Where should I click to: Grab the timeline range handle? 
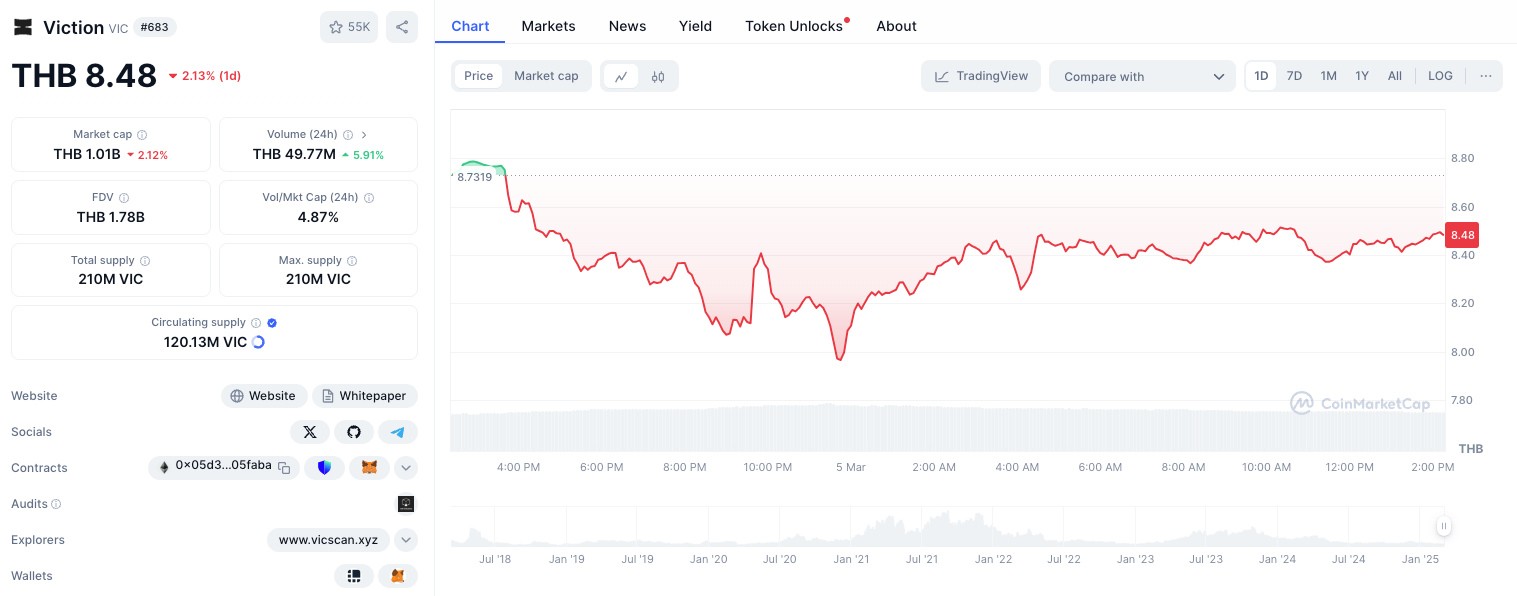click(1444, 526)
